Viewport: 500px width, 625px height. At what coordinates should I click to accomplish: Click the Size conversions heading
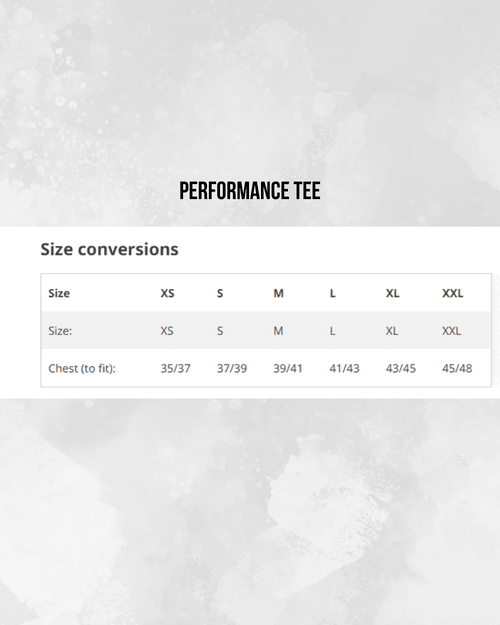click(x=109, y=250)
